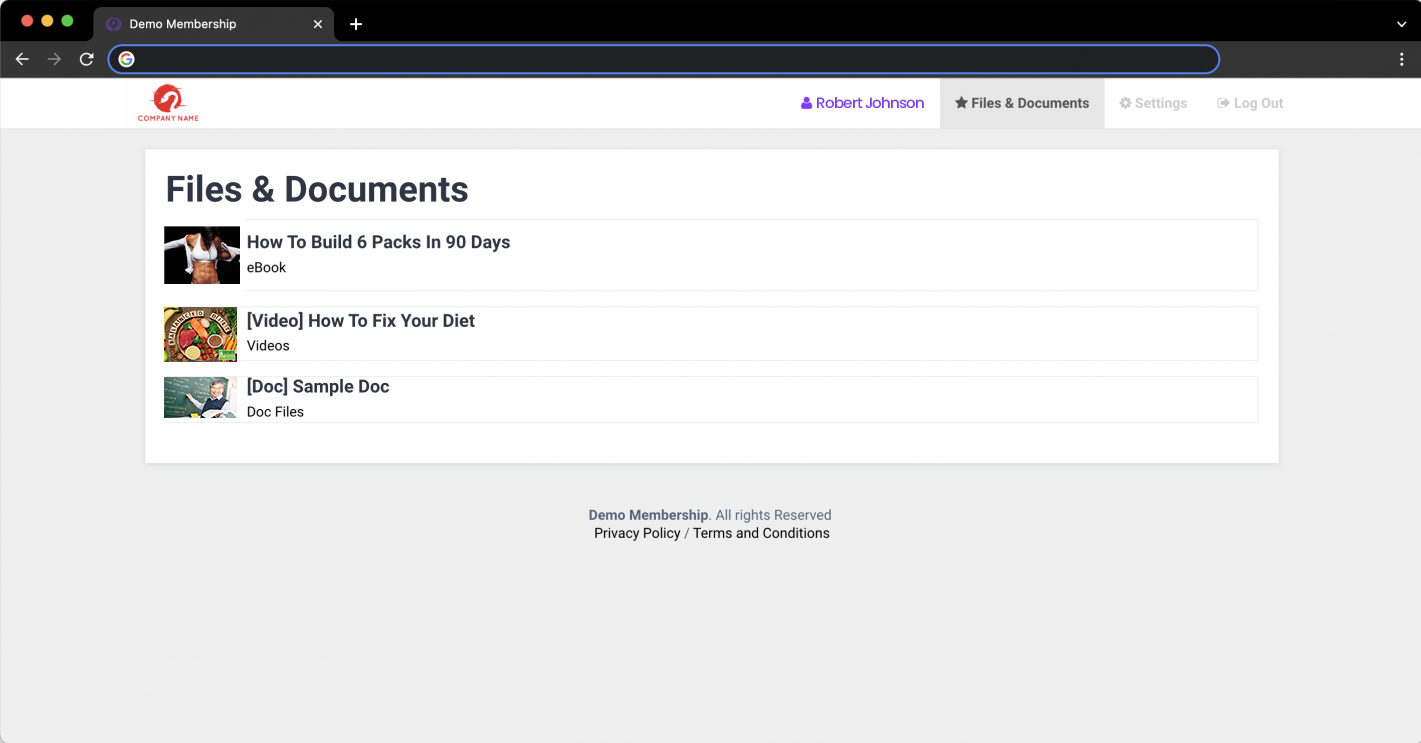Click the Google icon in address bar
The height and width of the screenshot is (743, 1421).
coord(127,60)
